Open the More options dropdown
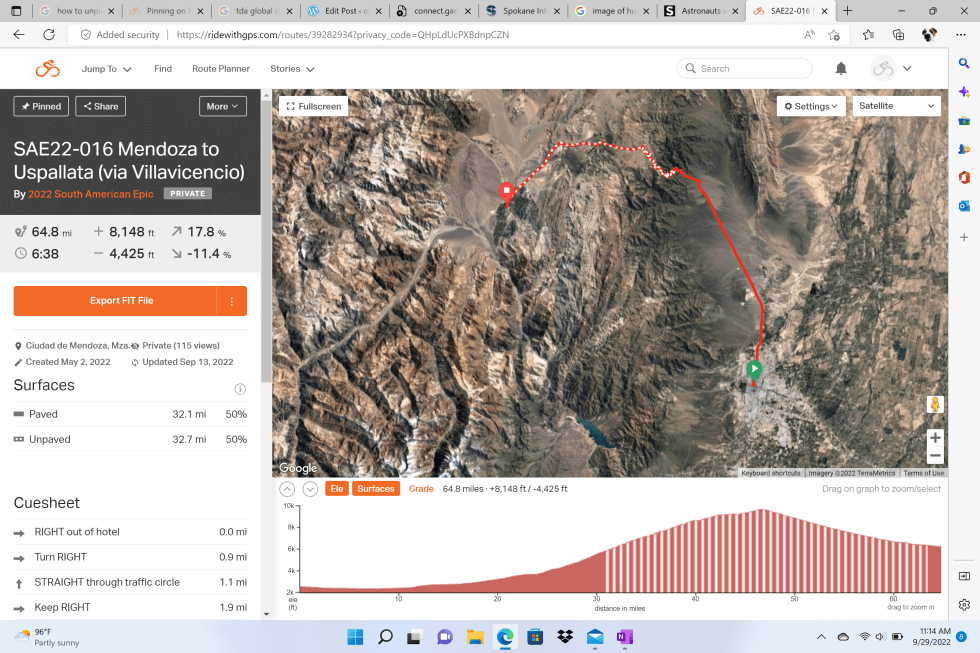Image resolution: width=980 pixels, height=653 pixels. 223,106
